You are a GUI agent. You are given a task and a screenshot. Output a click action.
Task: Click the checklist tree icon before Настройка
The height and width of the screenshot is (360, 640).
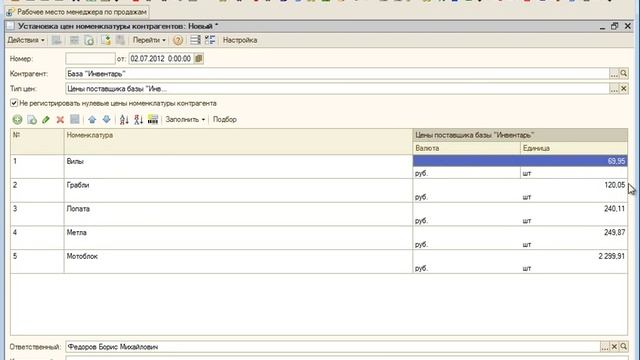coord(210,40)
